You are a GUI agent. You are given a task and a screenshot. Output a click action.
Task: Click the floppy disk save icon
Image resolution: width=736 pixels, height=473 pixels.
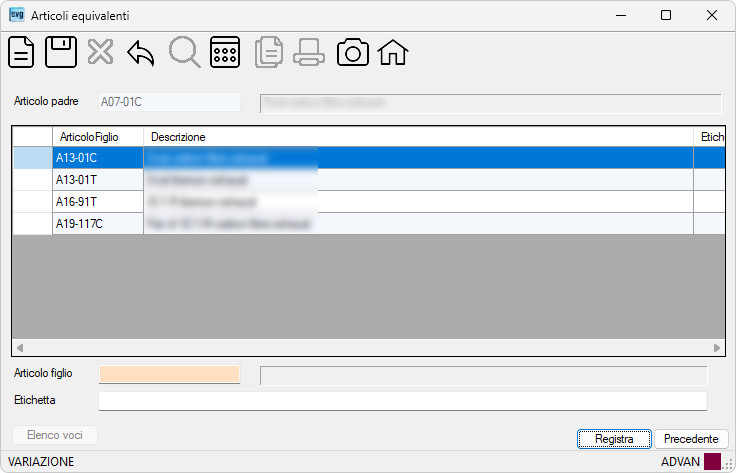[x=61, y=52]
